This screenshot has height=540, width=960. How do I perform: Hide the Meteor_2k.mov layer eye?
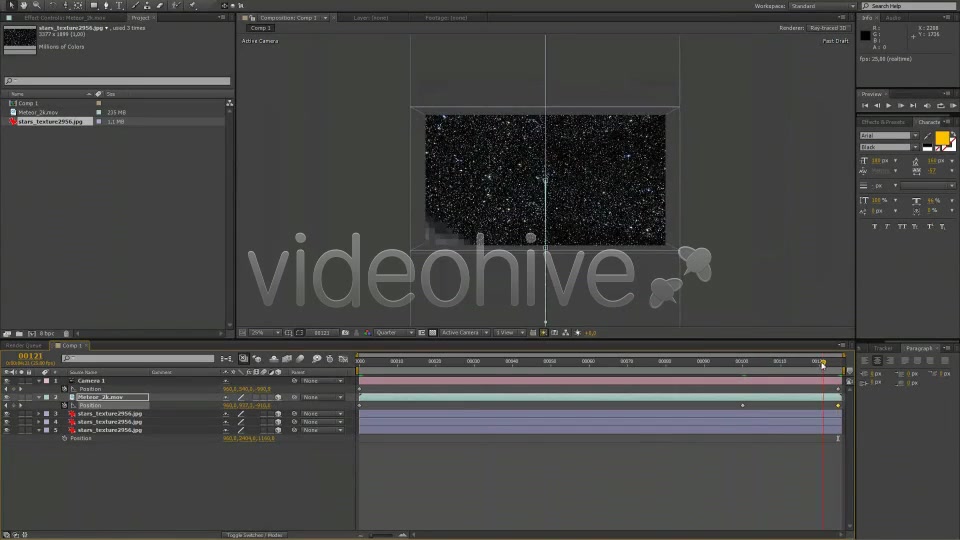(7, 397)
